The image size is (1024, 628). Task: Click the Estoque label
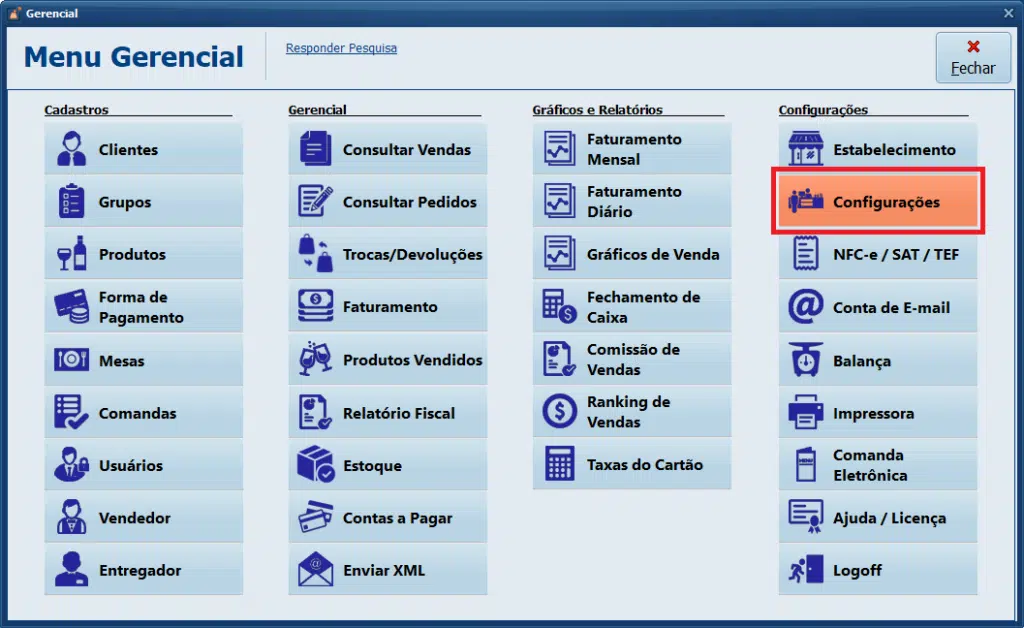[372, 465]
